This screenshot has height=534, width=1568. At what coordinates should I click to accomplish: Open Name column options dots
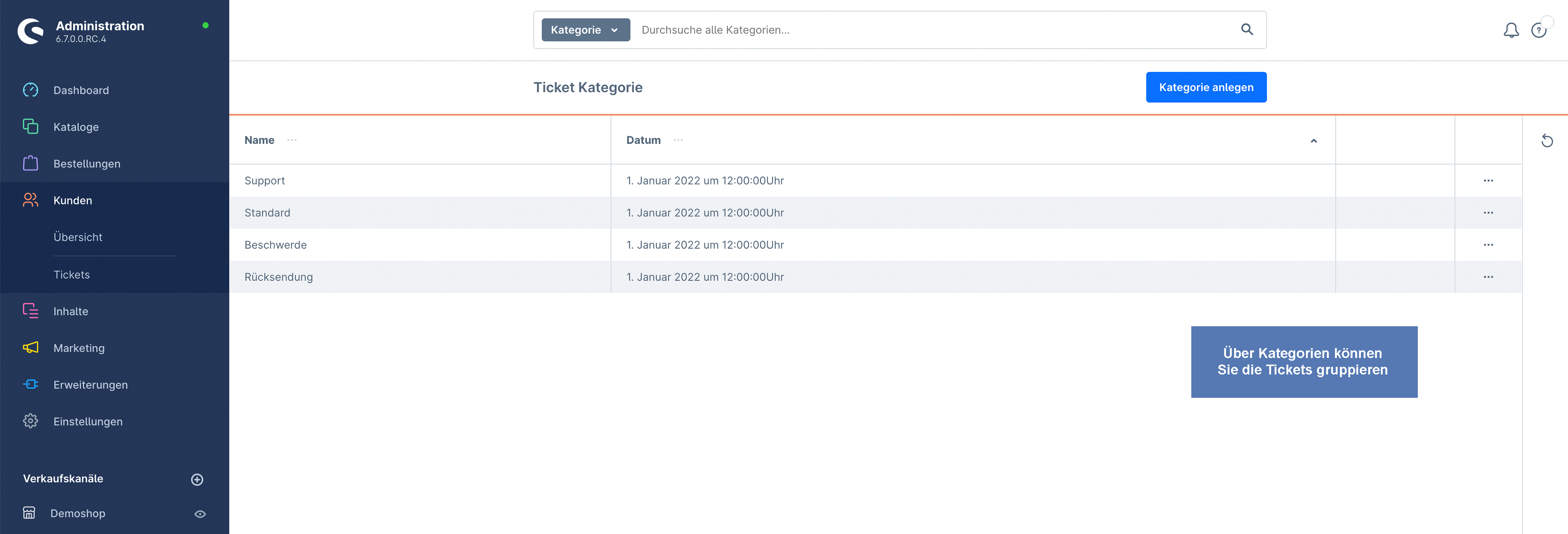coord(292,140)
